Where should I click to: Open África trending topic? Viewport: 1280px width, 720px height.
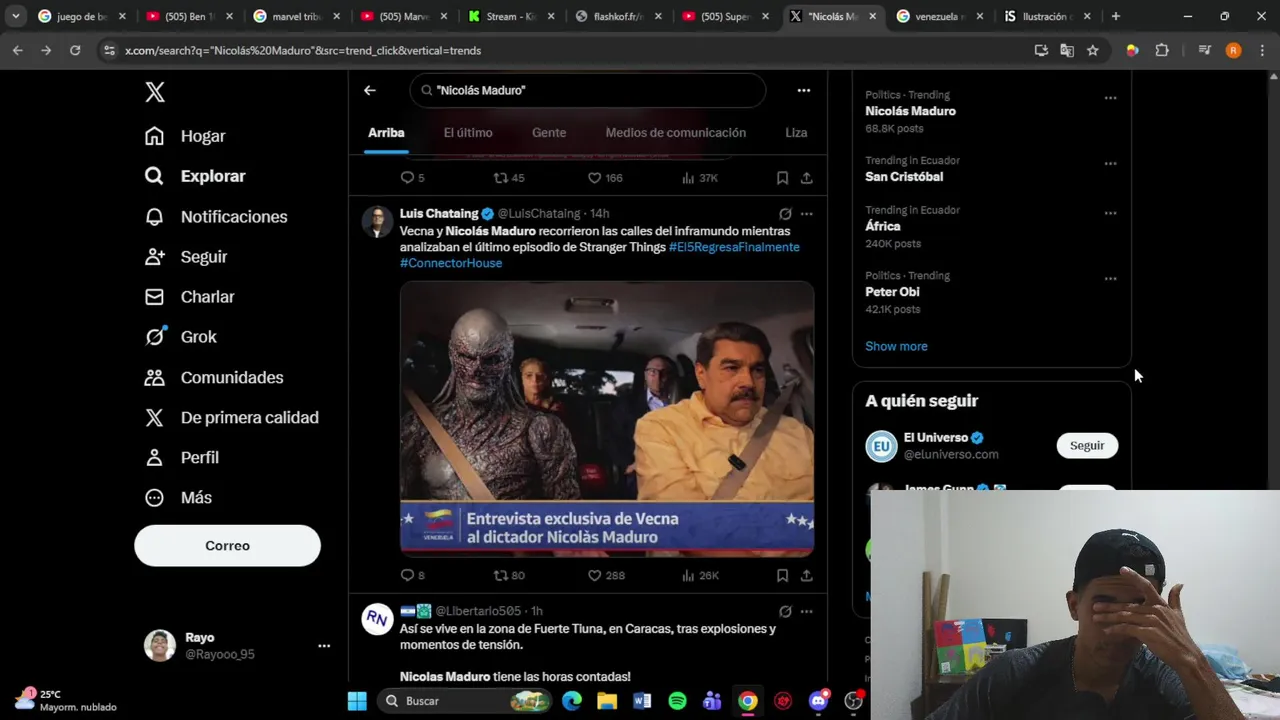pyautogui.click(x=883, y=227)
